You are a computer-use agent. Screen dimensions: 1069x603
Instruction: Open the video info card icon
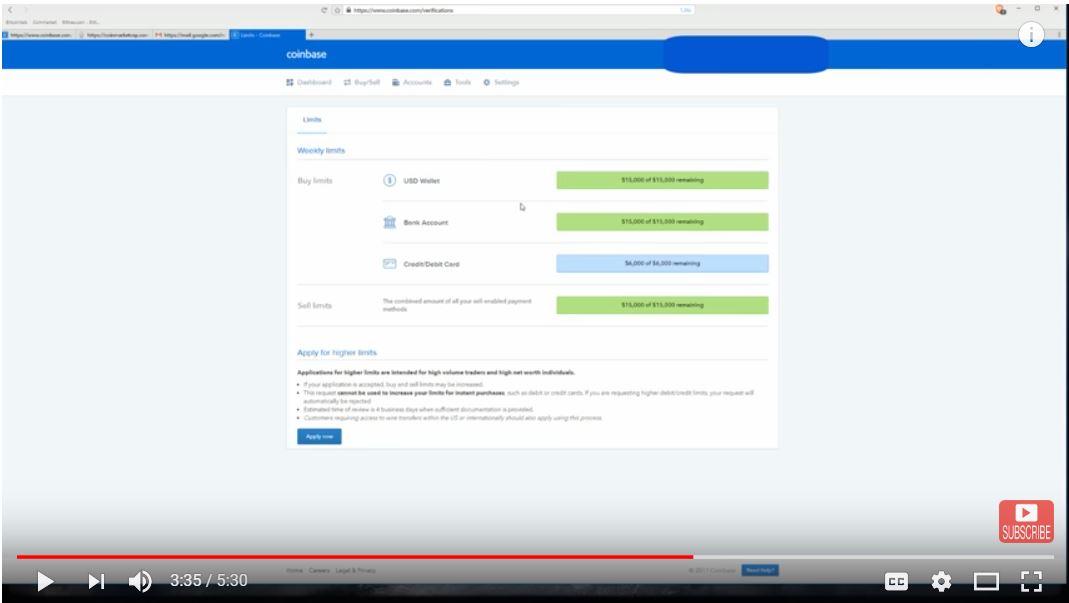point(1031,34)
